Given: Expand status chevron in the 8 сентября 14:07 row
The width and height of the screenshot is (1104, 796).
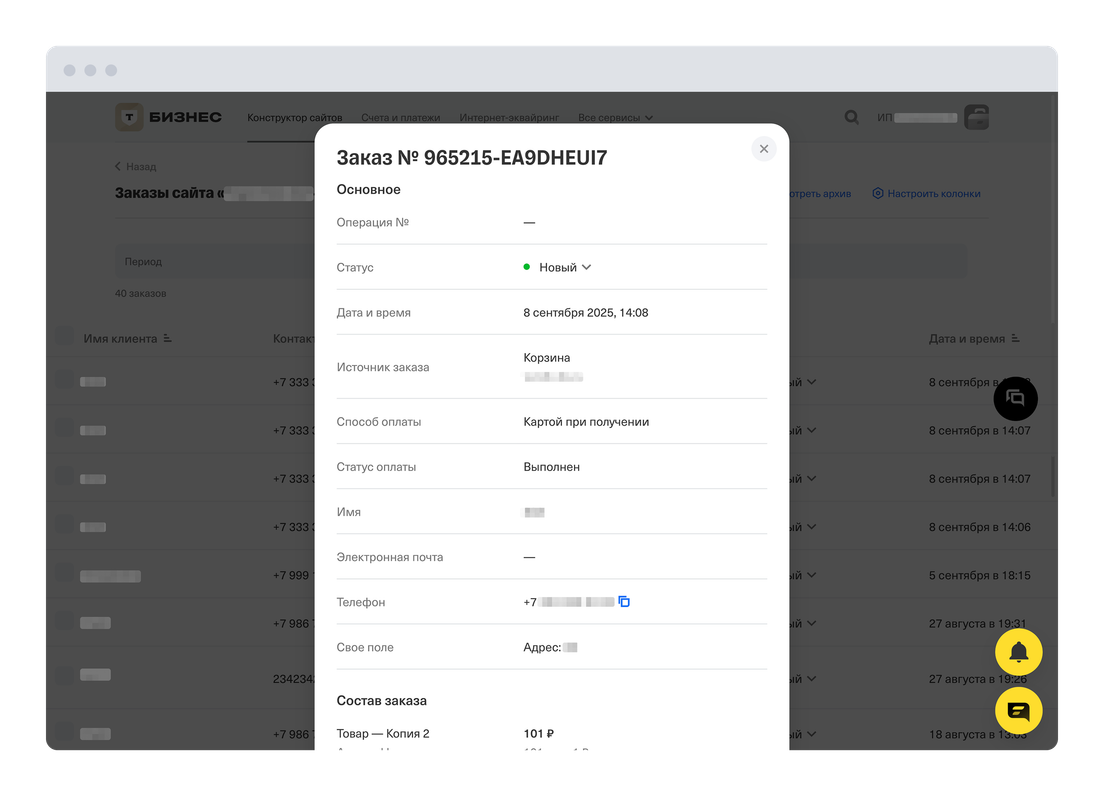Looking at the screenshot, I should pos(811,430).
